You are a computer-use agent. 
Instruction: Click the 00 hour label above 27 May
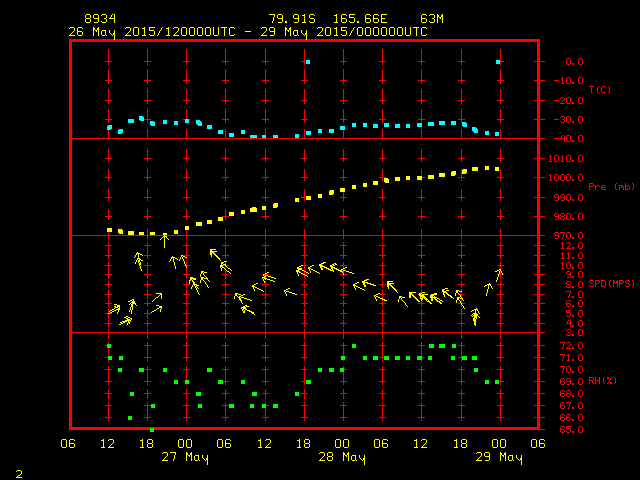pyautogui.click(x=185, y=444)
